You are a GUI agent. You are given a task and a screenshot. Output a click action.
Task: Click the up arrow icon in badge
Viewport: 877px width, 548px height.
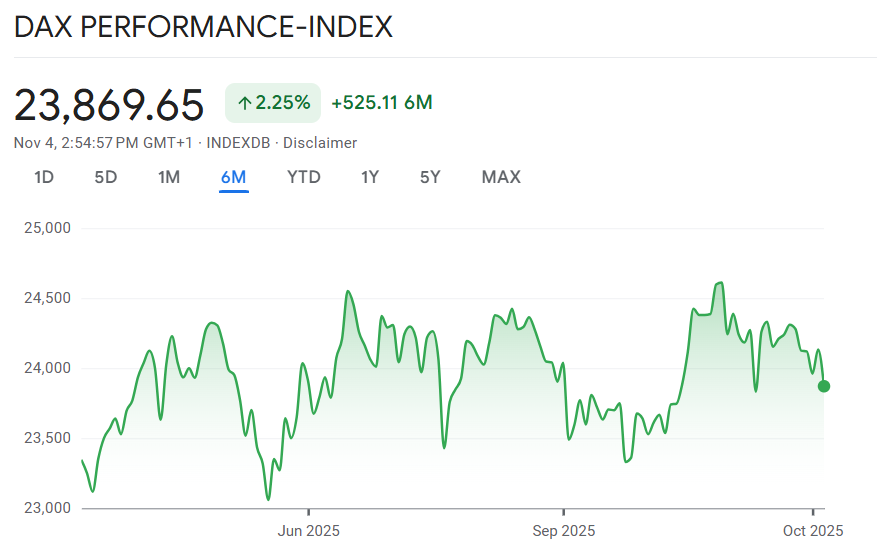tap(244, 103)
